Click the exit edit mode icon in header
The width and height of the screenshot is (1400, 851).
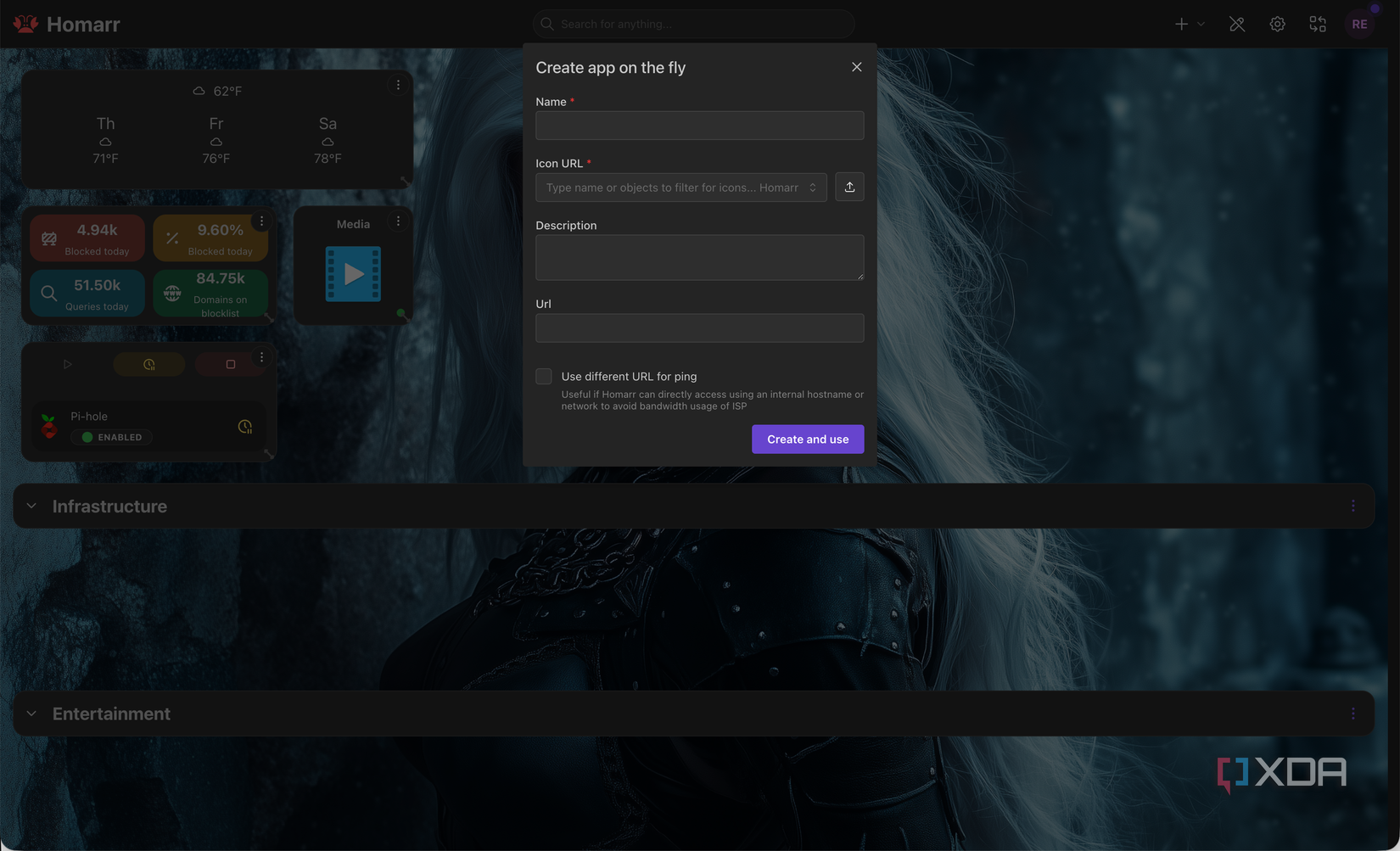point(1237,24)
